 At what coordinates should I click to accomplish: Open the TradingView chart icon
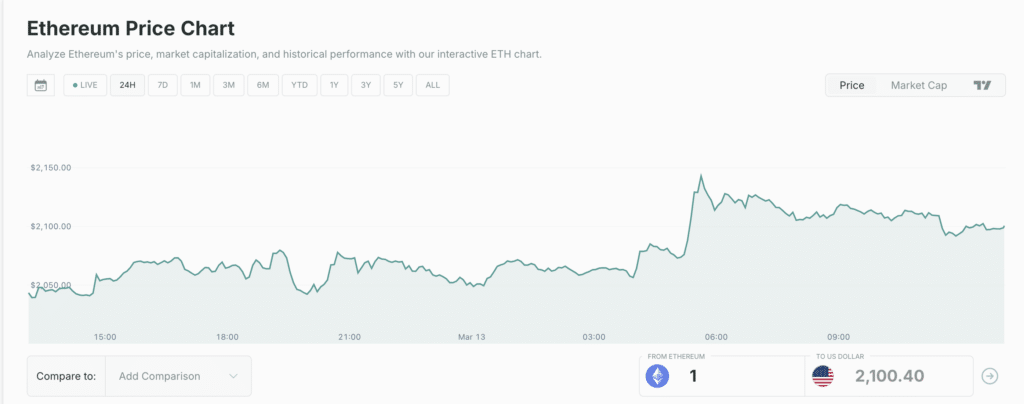(x=982, y=85)
